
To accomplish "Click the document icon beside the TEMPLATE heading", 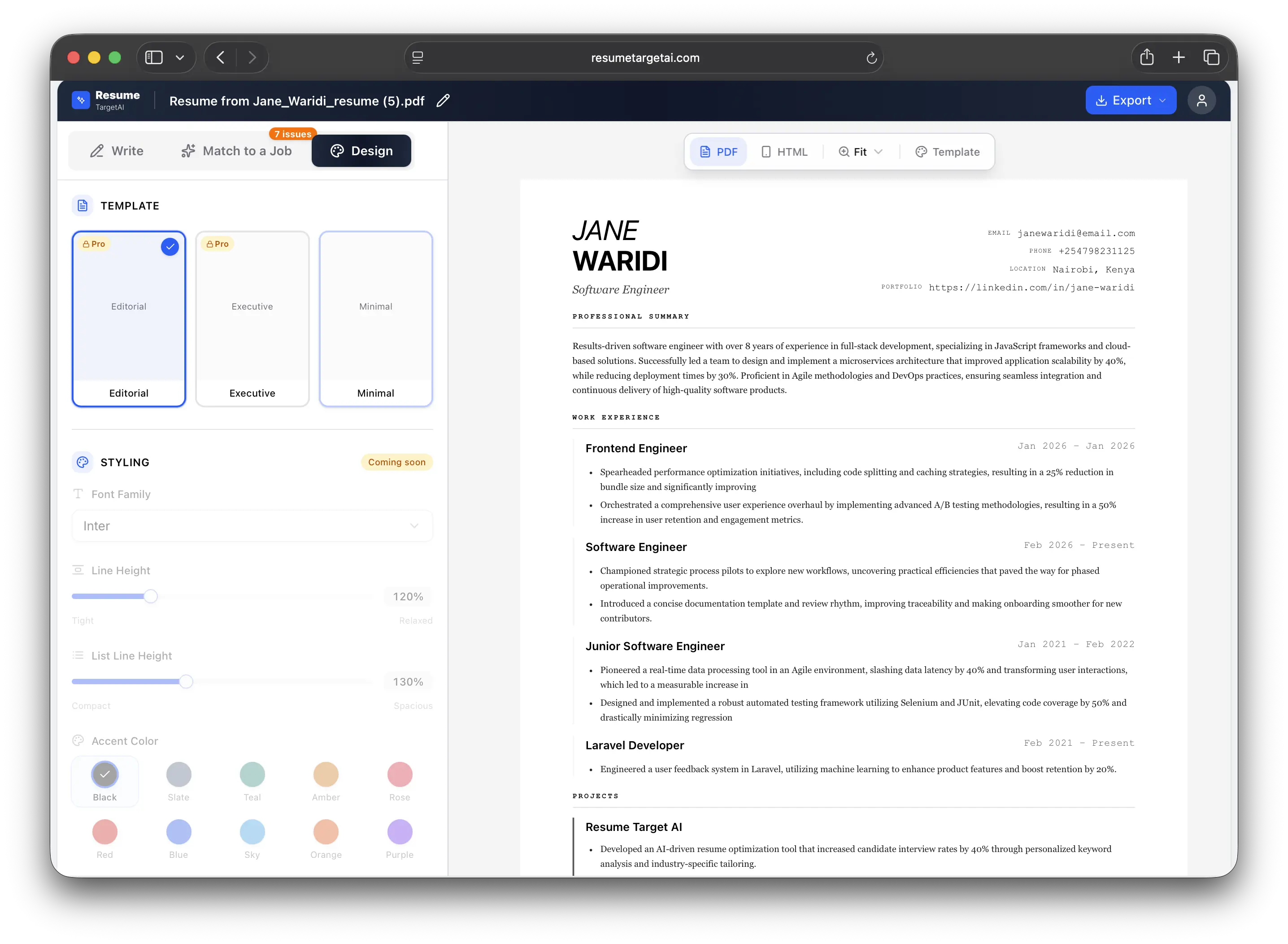I will click(x=82, y=205).
